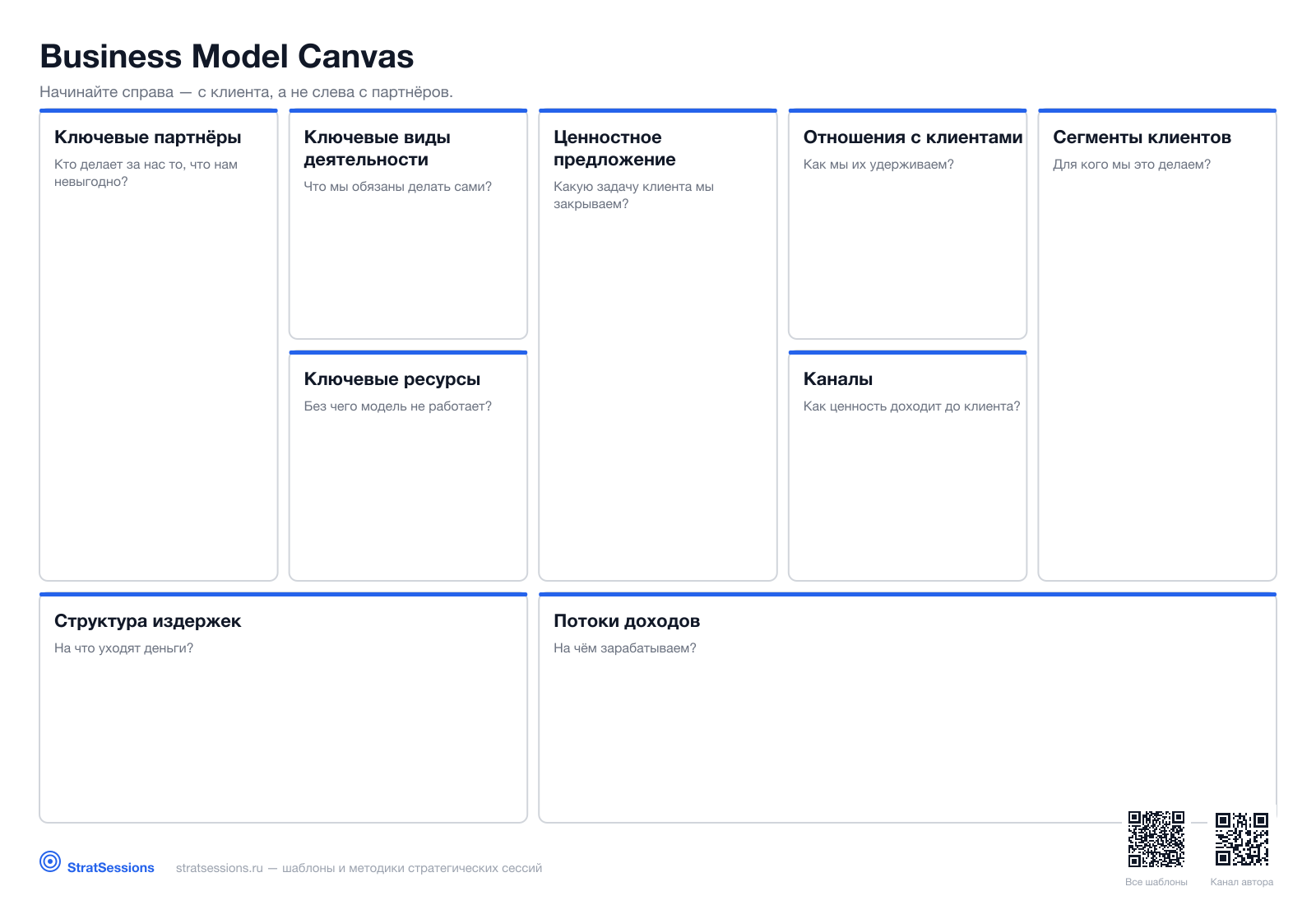Click 'Как ценность доходит до клиента?' prompt
Viewport: 1316px width, 905px height.
click(x=911, y=406)
